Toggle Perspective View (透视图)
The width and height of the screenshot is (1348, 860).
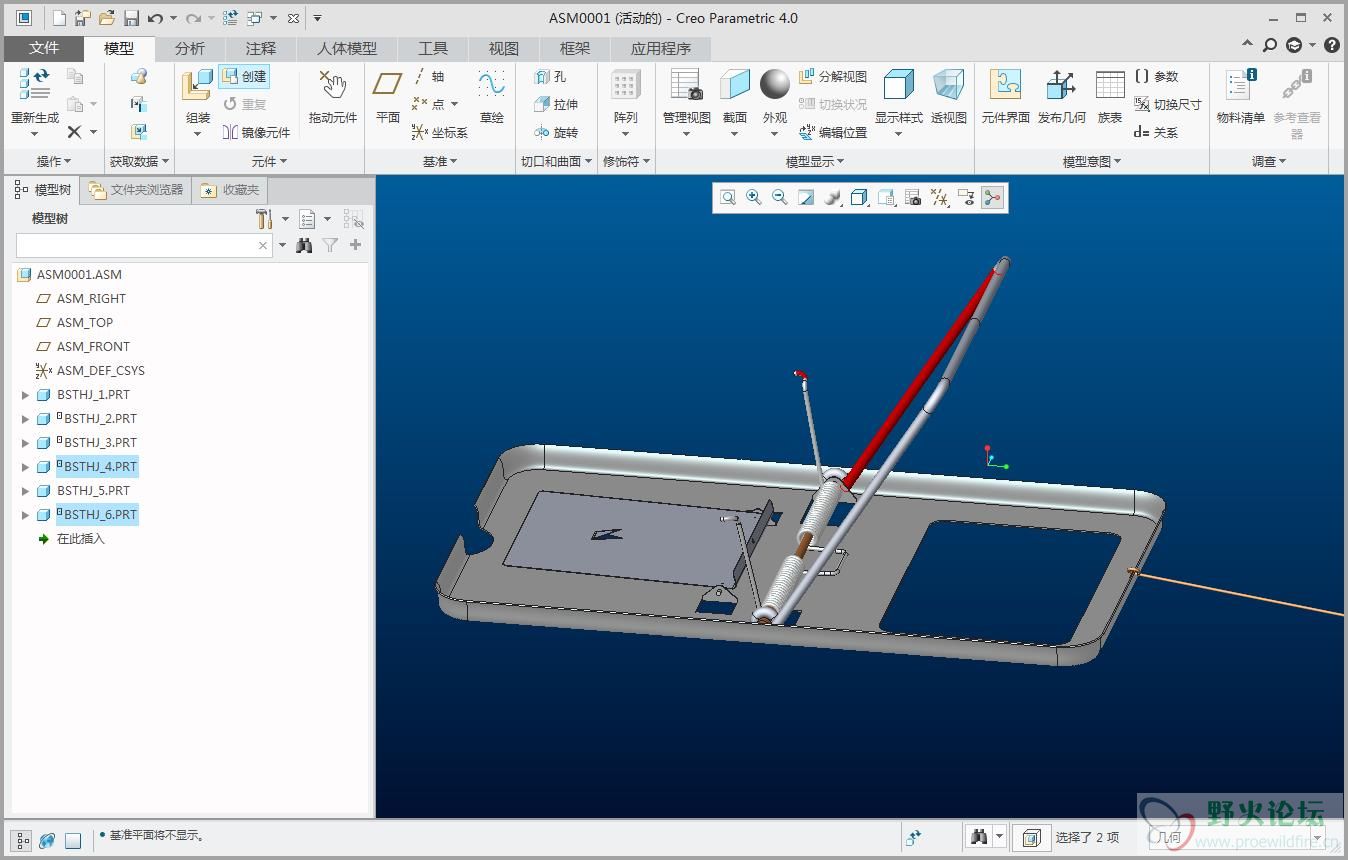(x=949, y=96)
